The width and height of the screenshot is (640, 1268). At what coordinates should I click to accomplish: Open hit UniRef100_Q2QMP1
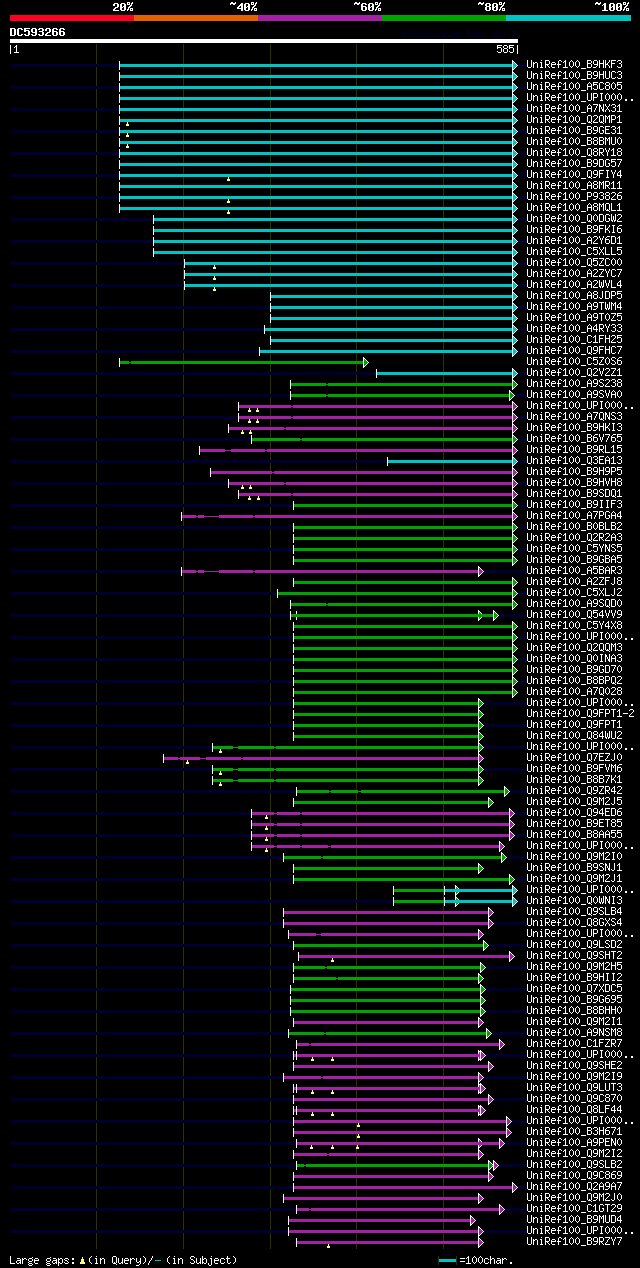coord(574,120)
